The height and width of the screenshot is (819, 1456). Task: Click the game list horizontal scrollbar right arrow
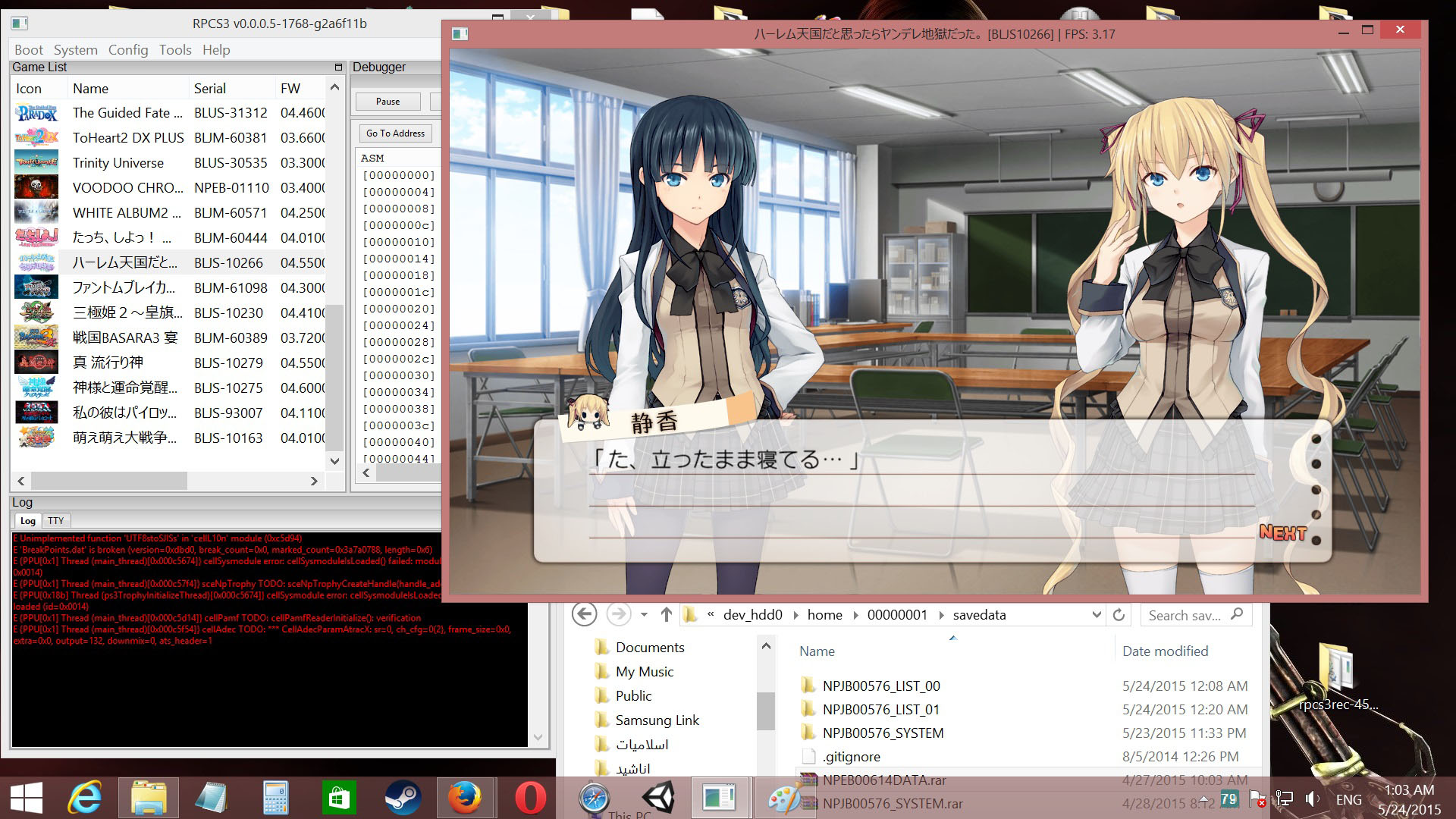click(x=314, y=481)
